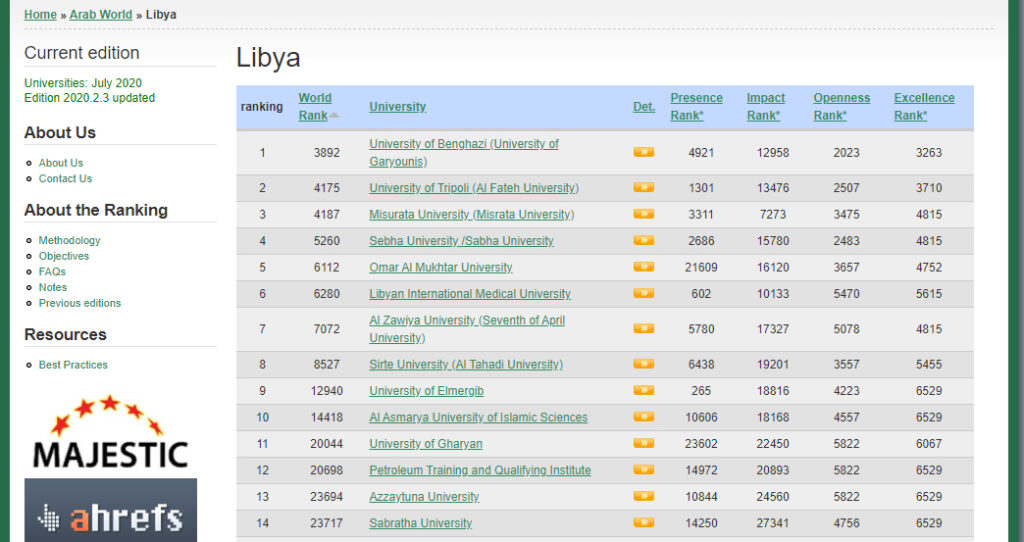Click the ahrefs logo banner
The width and height of the screenshot is (1024, 542).
[110, 510]
